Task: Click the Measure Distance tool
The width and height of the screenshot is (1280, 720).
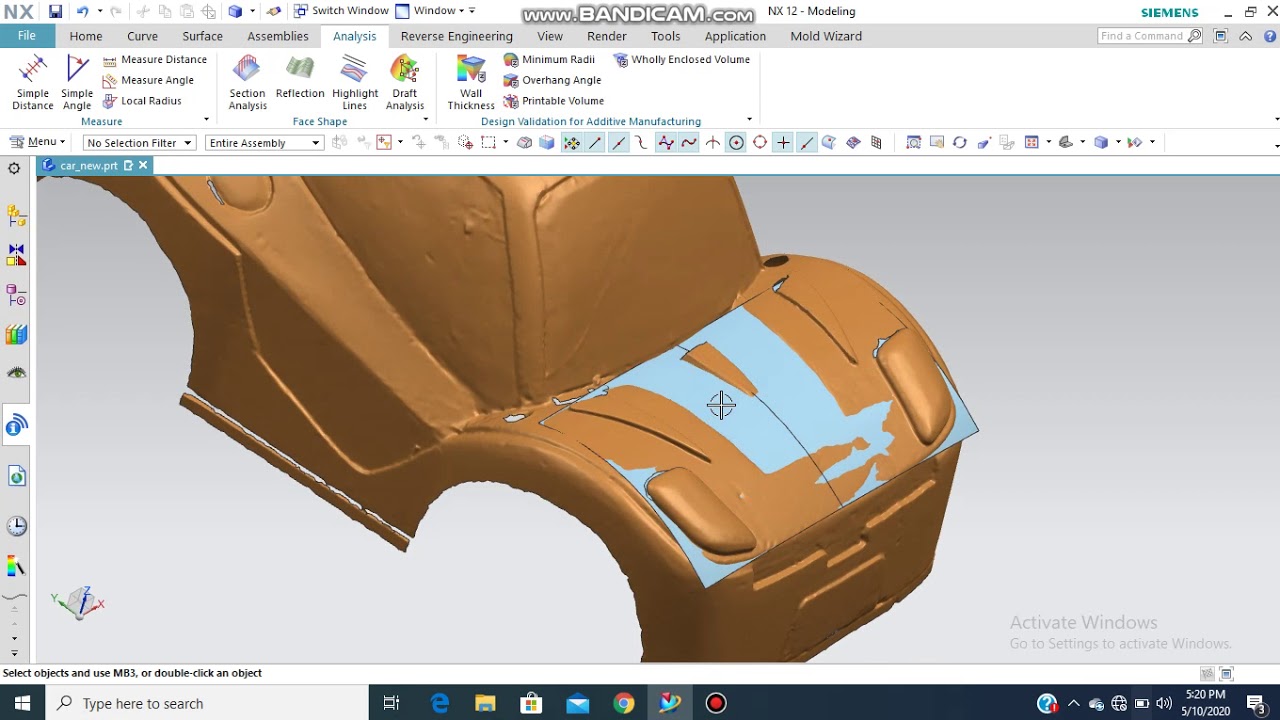Action: 155,60
